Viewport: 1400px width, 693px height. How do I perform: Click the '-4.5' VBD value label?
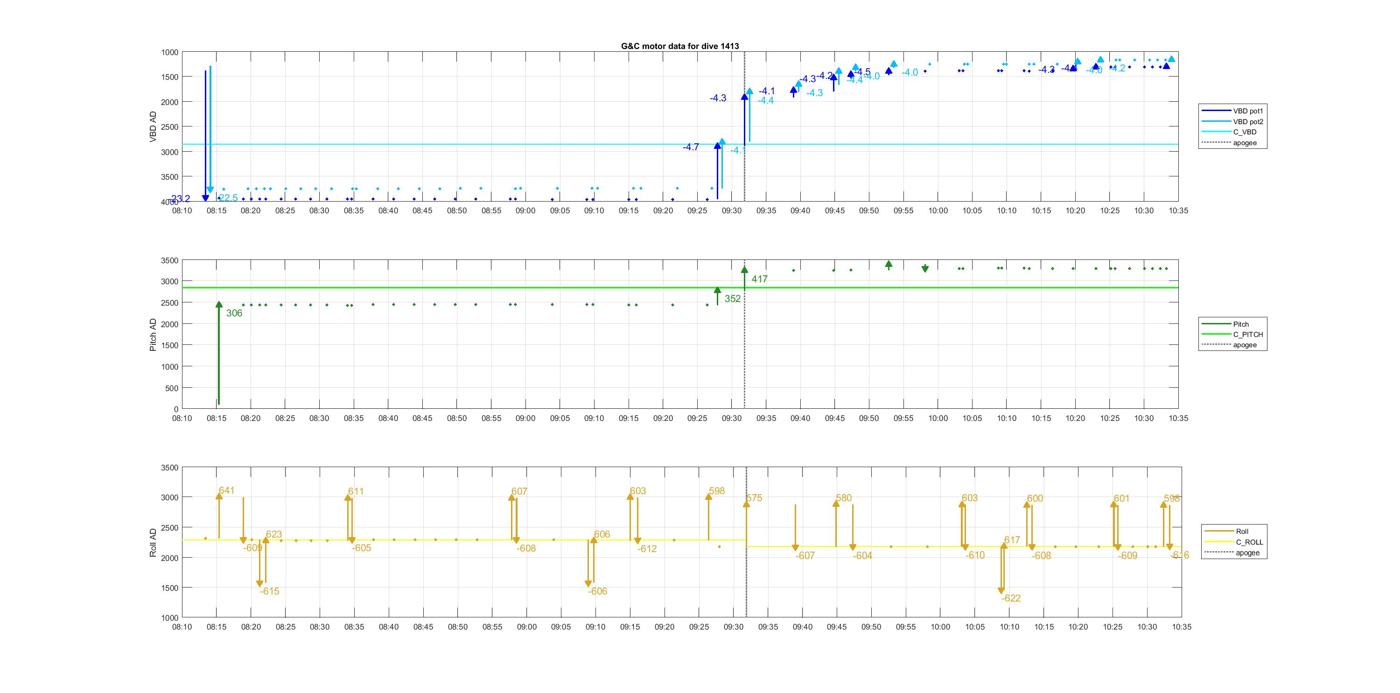point(862,71)
